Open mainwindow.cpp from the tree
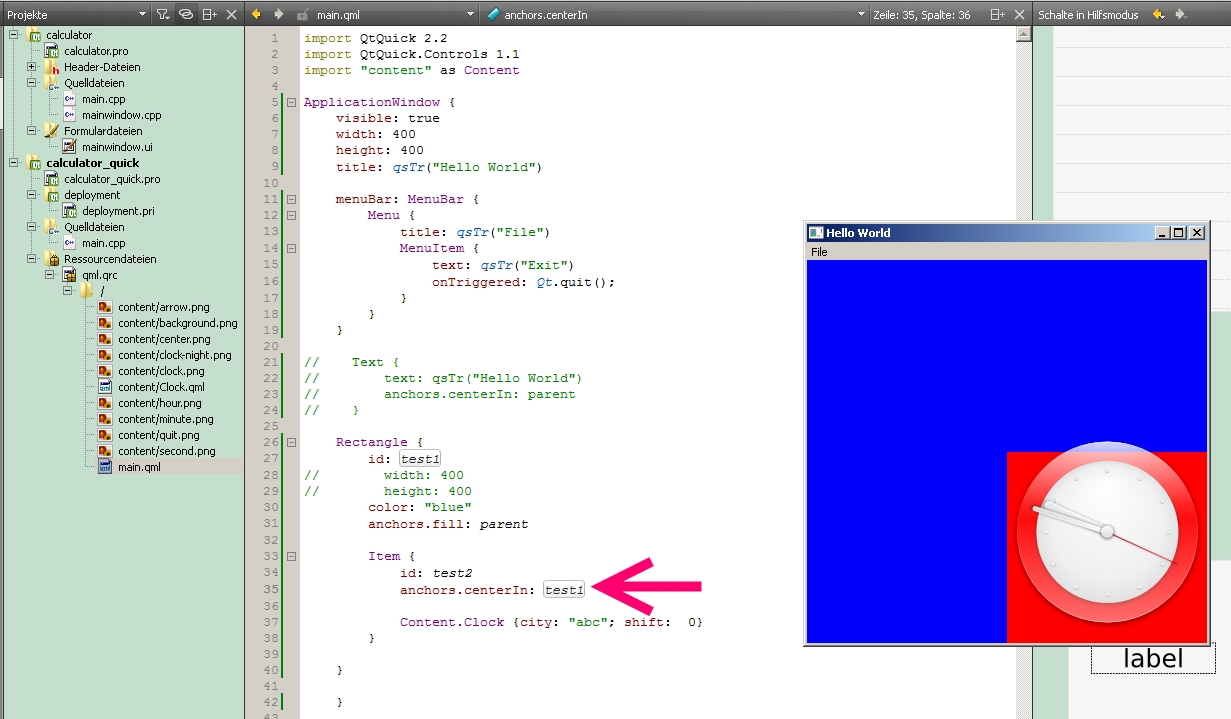1231x719 pixels. 121,115
